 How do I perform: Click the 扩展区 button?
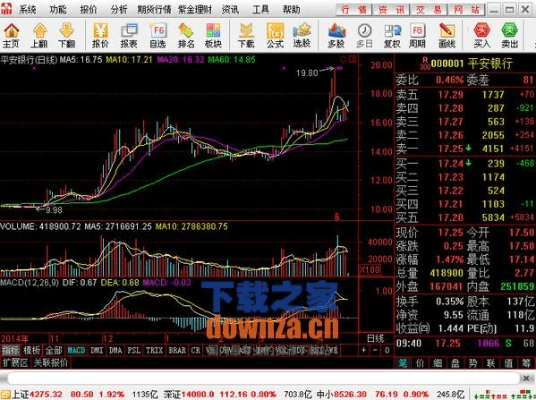pos(15,362)
